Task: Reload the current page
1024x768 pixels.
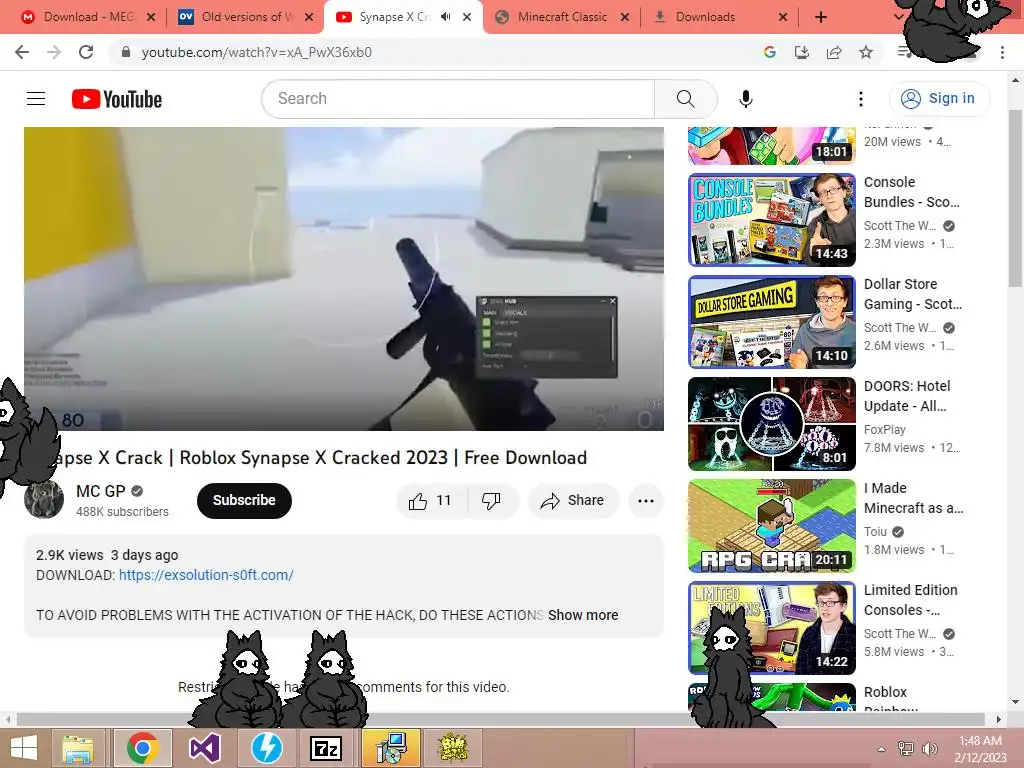Action: click(x=86, y=52)
